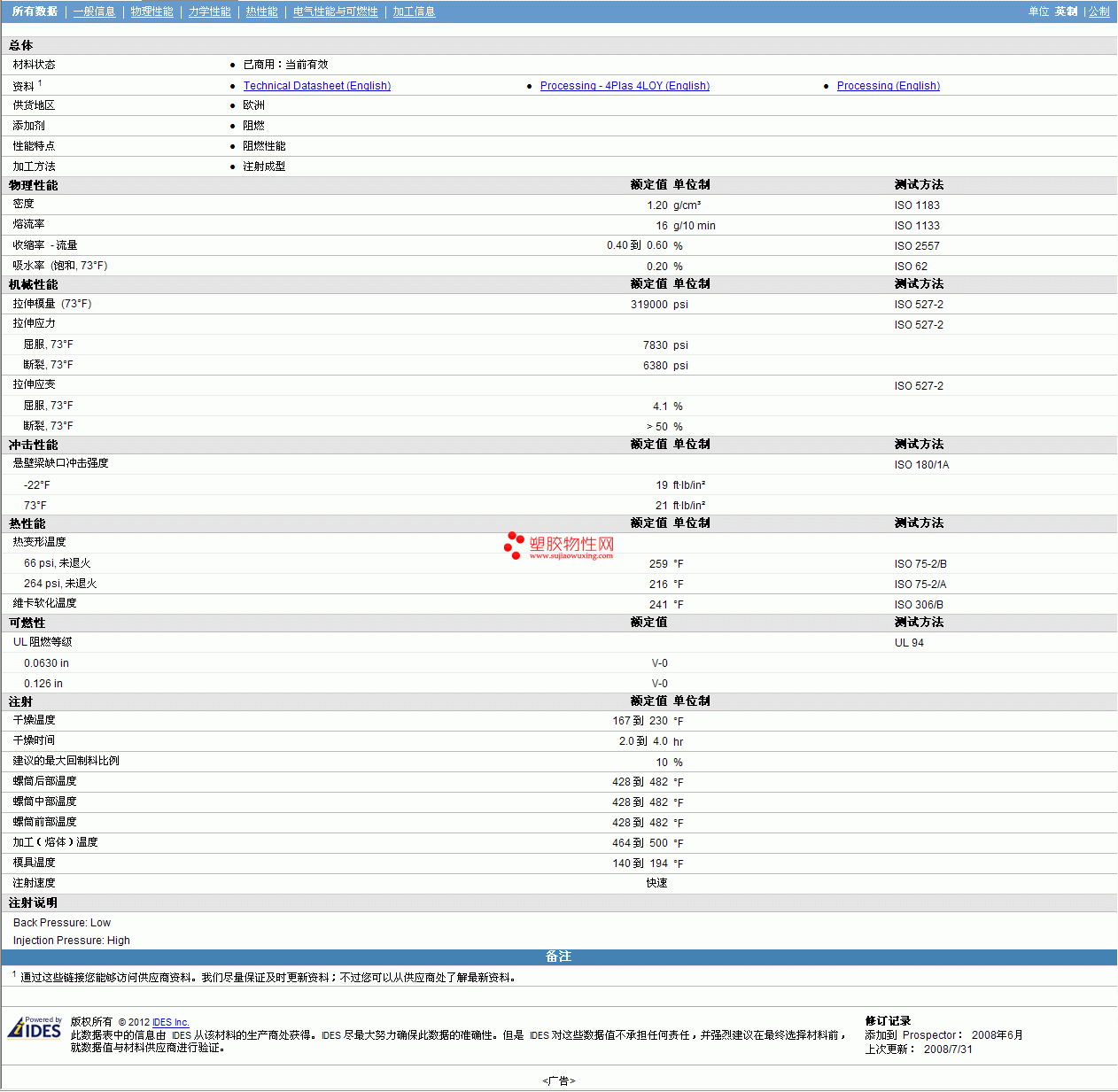Open the 加工信息 tab
This screenshot has width=1118, height=1092.
(414, 12)
